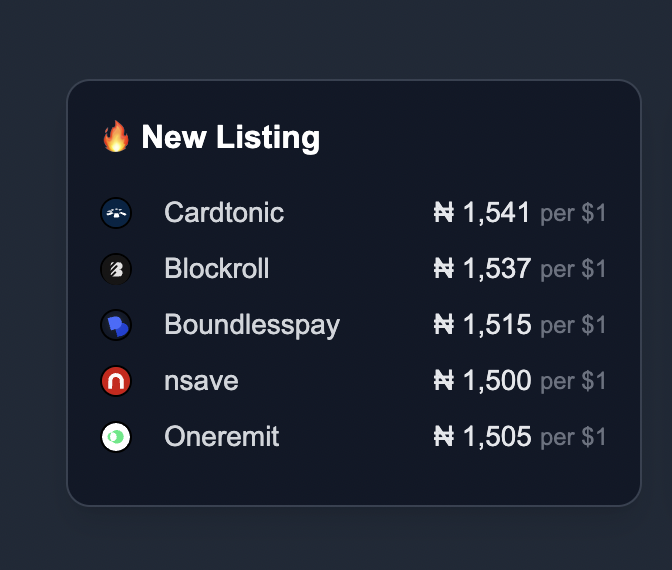Screen dimensions: 672x570
Task: Click the fire emoji beside New Listing
Action: [x=116, y=136]
